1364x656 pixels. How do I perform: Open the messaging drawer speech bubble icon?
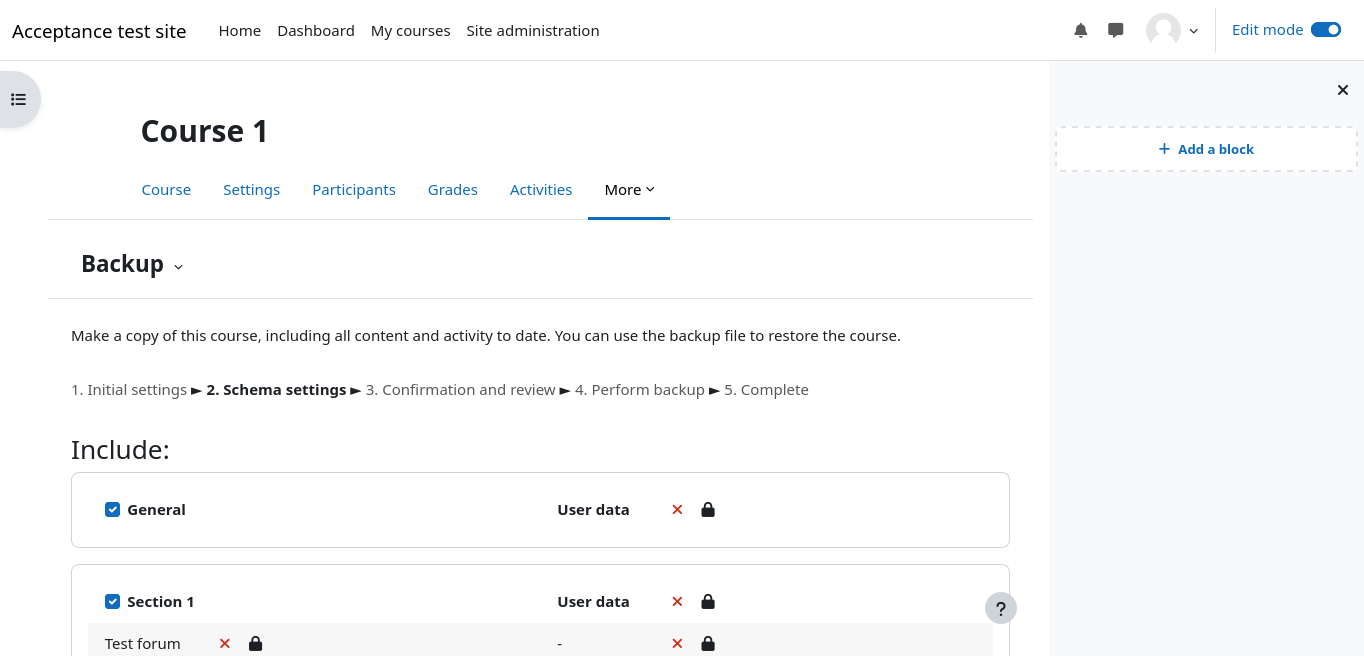point(1116,30)
